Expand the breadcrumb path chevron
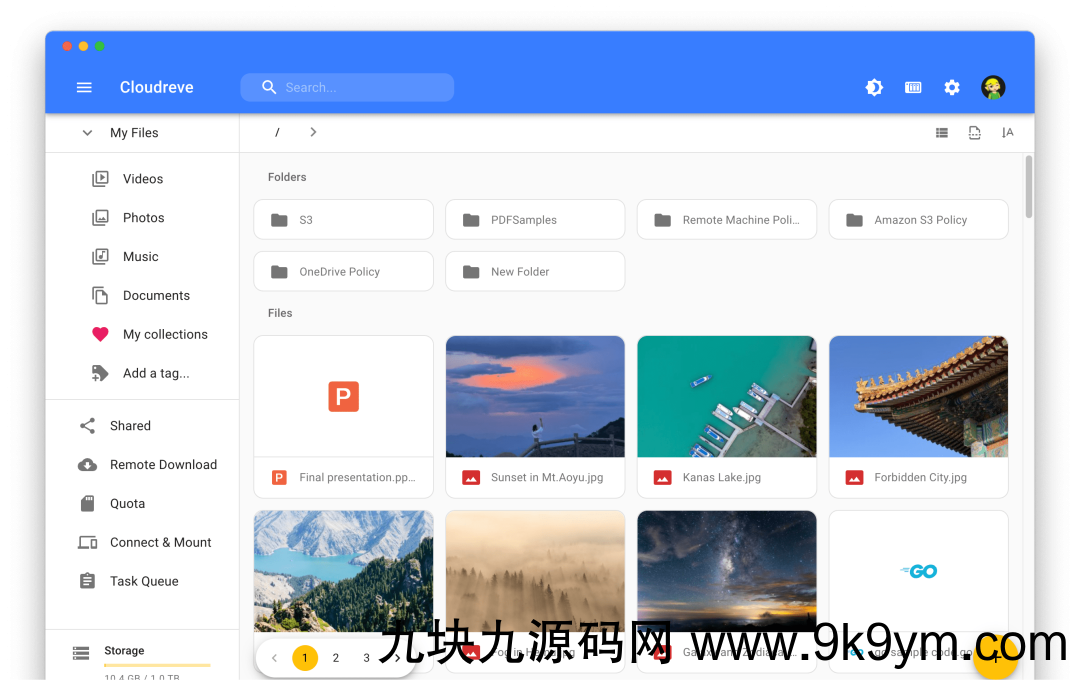The image size is (1080, 680). (313, 133)
